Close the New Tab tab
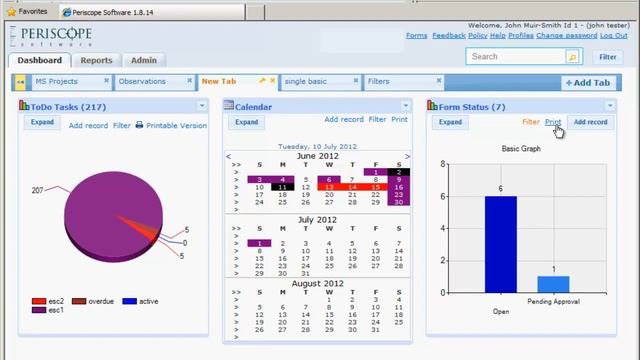640x360 pixels. (273, 80)
